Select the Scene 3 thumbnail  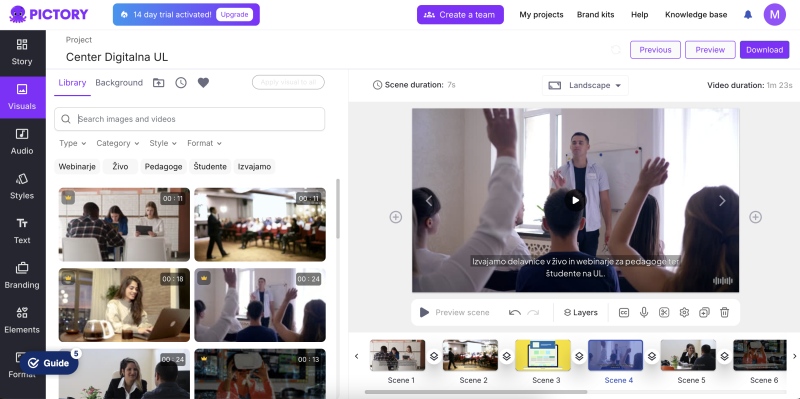tap(543, 355)
